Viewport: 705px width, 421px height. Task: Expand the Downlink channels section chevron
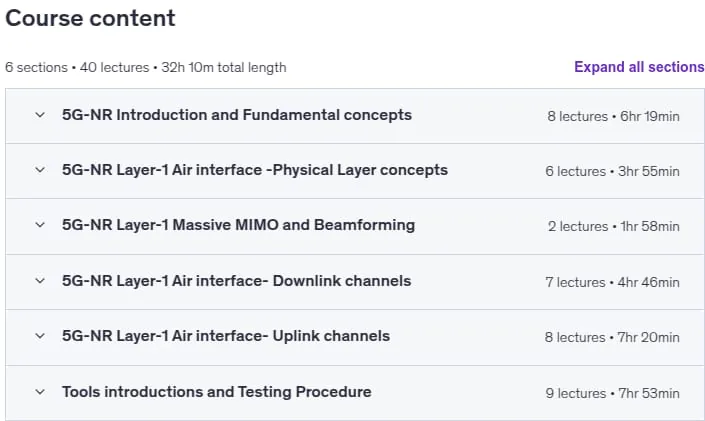click(x=40, y=281)
